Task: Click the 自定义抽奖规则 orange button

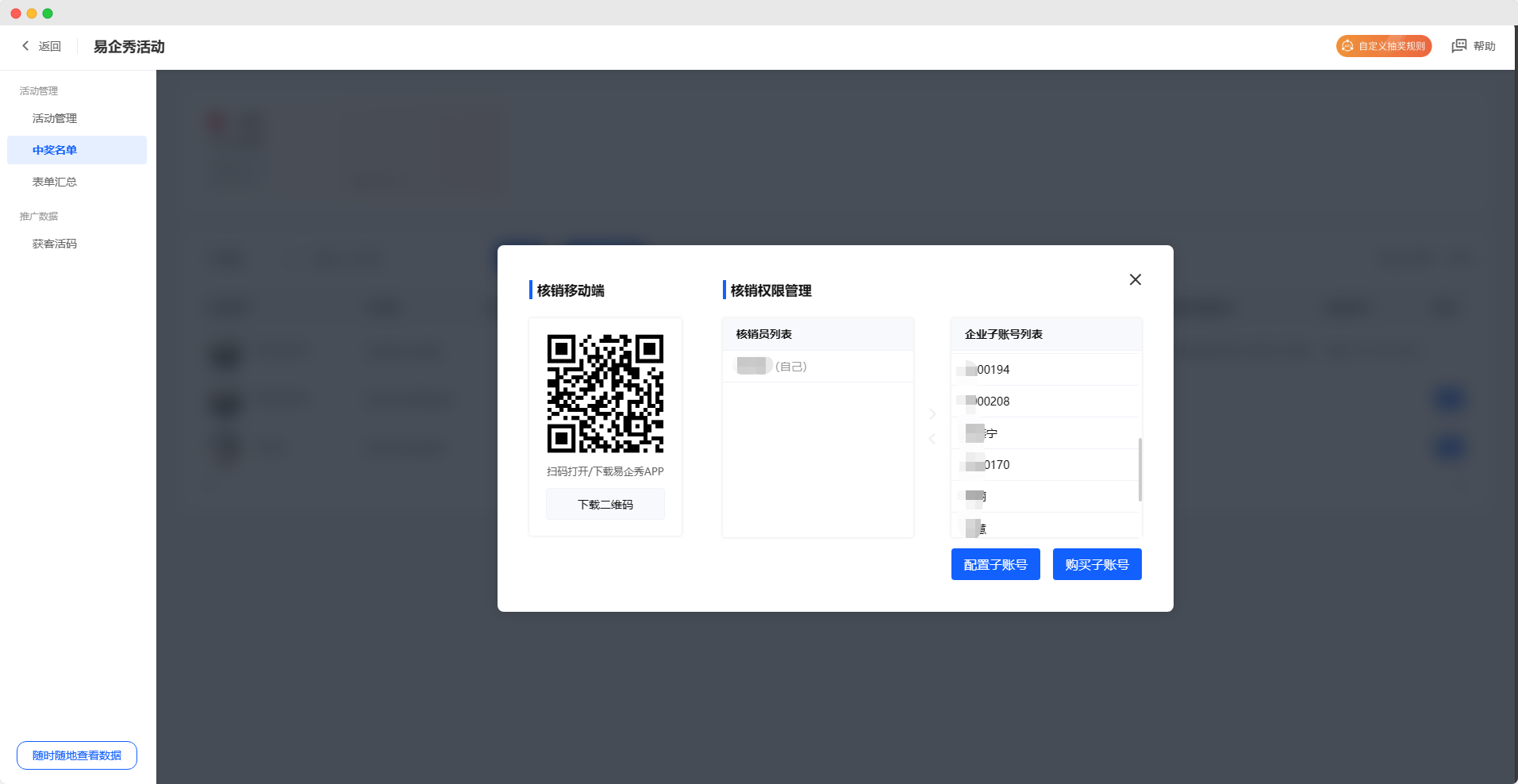Action: pyautogui.click(x=1384, y=46)
